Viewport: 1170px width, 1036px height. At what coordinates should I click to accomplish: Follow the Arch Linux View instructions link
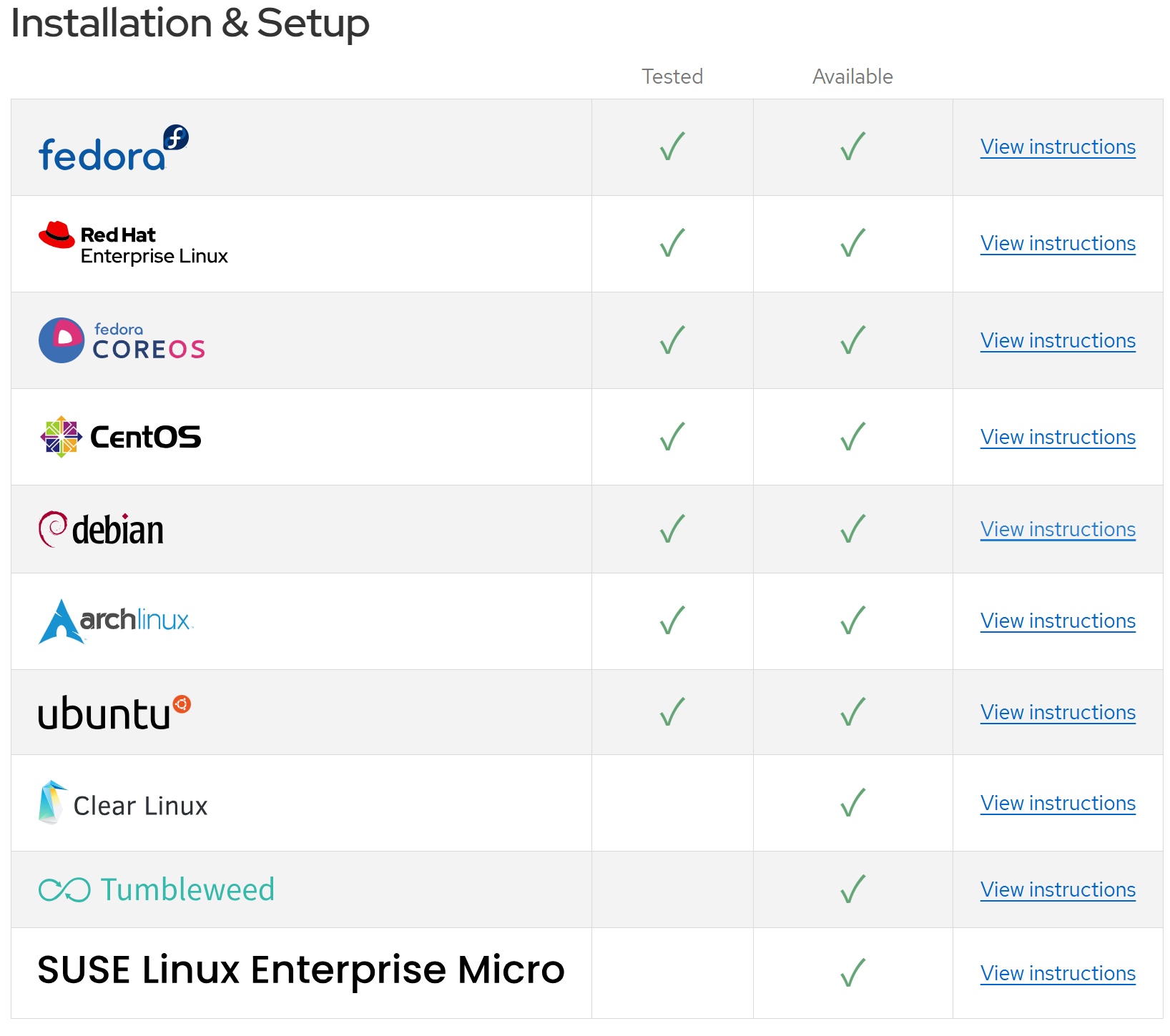pos(1058,621)
